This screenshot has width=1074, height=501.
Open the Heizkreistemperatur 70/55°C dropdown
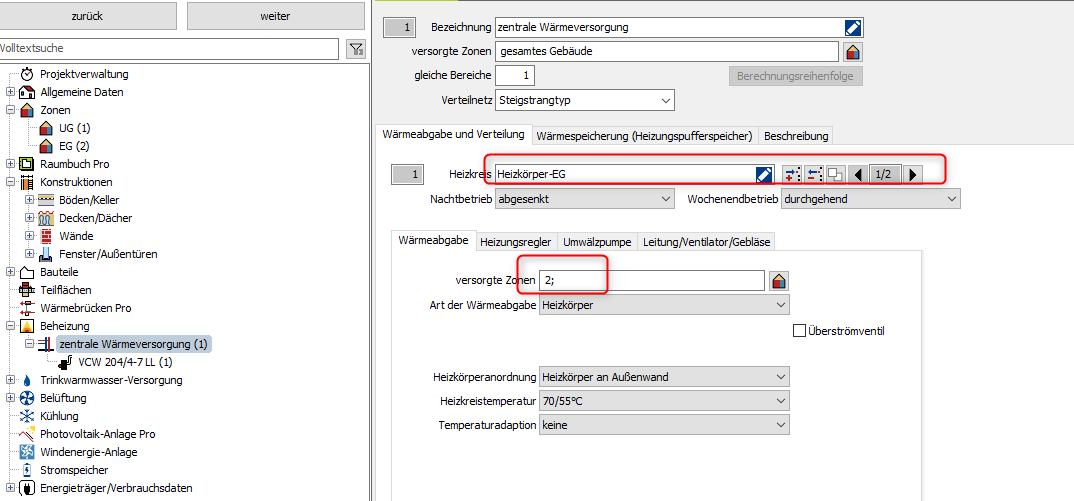(664, 401)
